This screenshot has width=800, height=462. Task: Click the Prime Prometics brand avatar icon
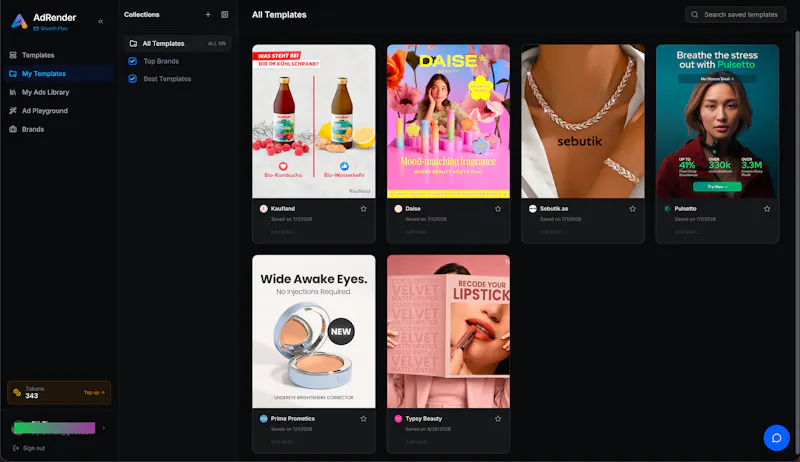264,419
